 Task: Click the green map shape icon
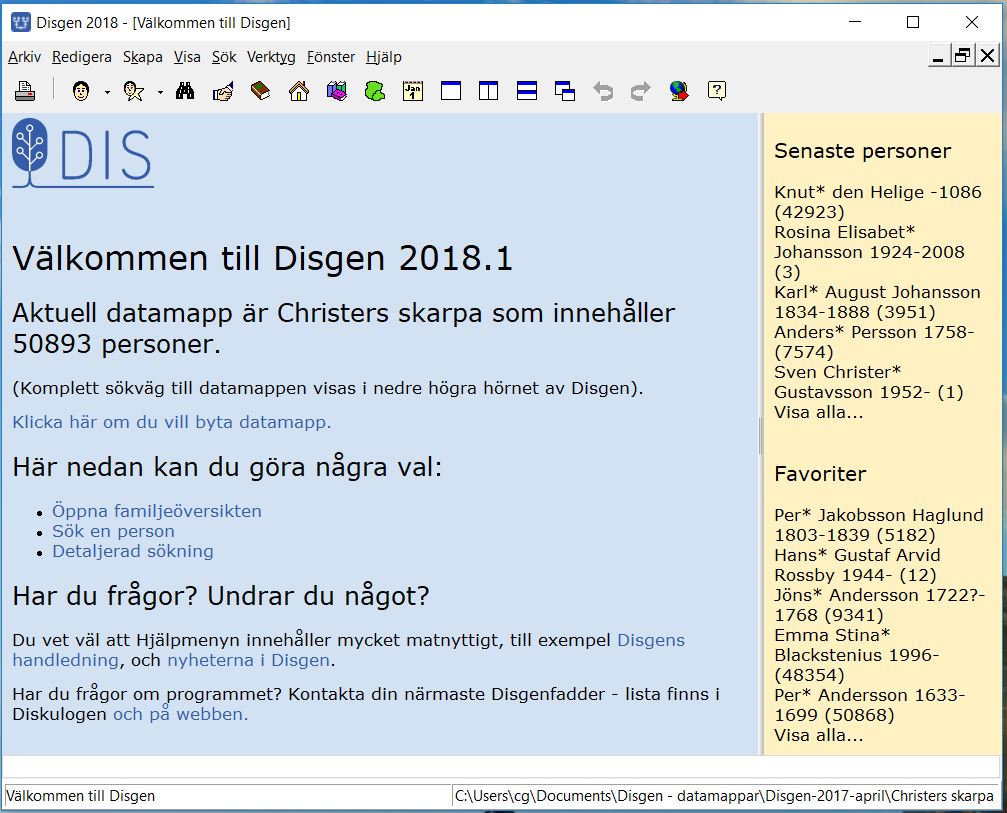(x=375, y=91)
